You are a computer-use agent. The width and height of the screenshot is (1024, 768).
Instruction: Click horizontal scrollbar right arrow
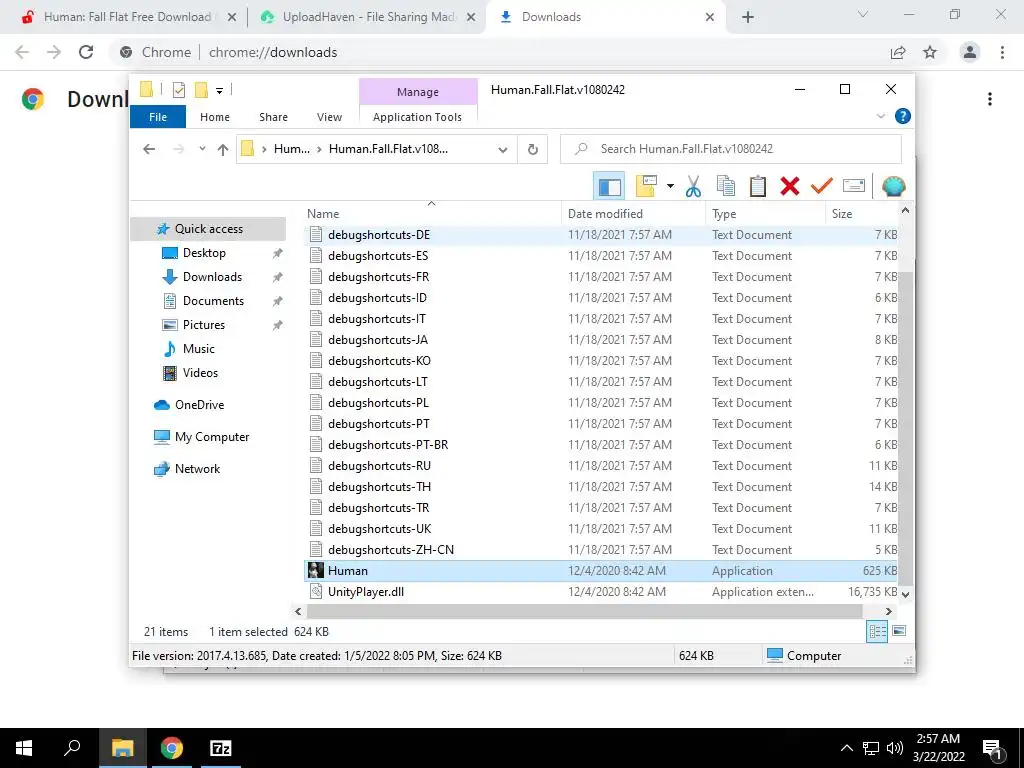pyautogui.click(x=889, y=611)
